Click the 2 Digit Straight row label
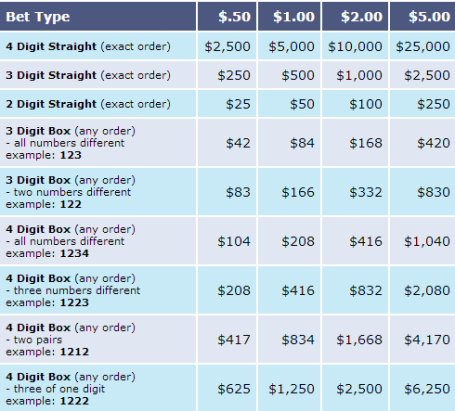This screenshot has width=455, height=411. (88, 104)
